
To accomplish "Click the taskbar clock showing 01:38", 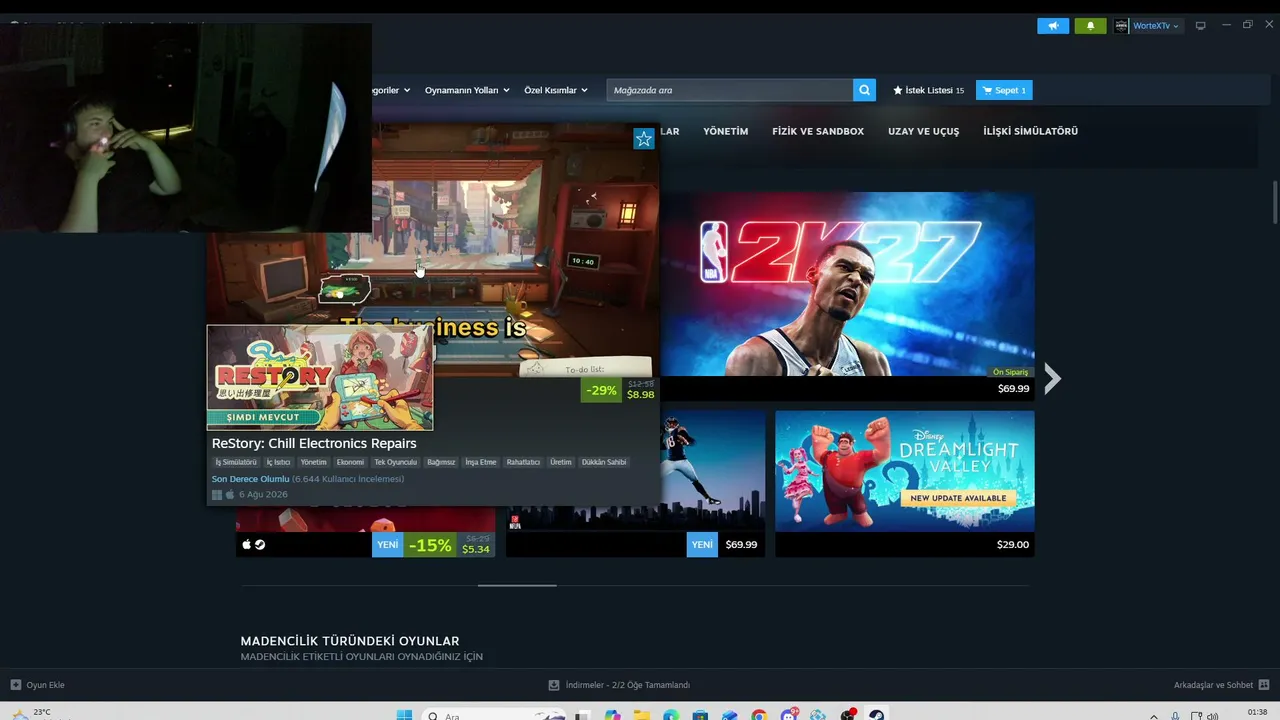I will click(x=1258, y=714).
